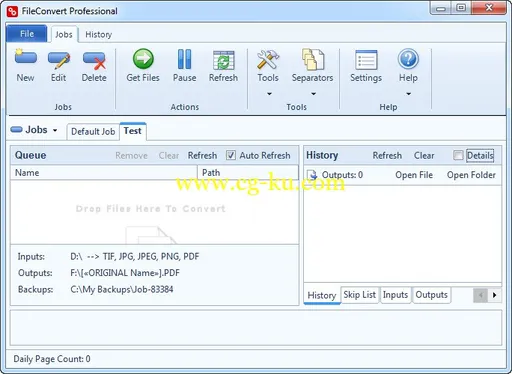512x374 pixels.
Task: Delete the selected job
Action: [x=94, y=66]
